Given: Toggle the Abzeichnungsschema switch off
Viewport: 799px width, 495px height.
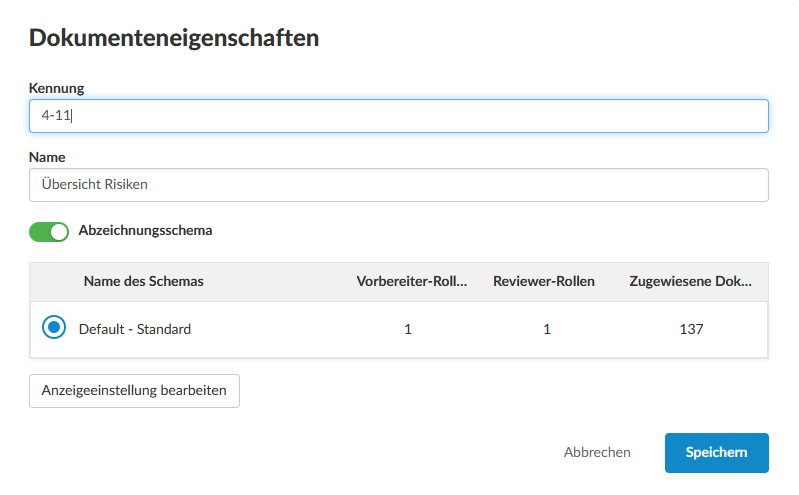Looking at the screenshot, I should (49, 231).
